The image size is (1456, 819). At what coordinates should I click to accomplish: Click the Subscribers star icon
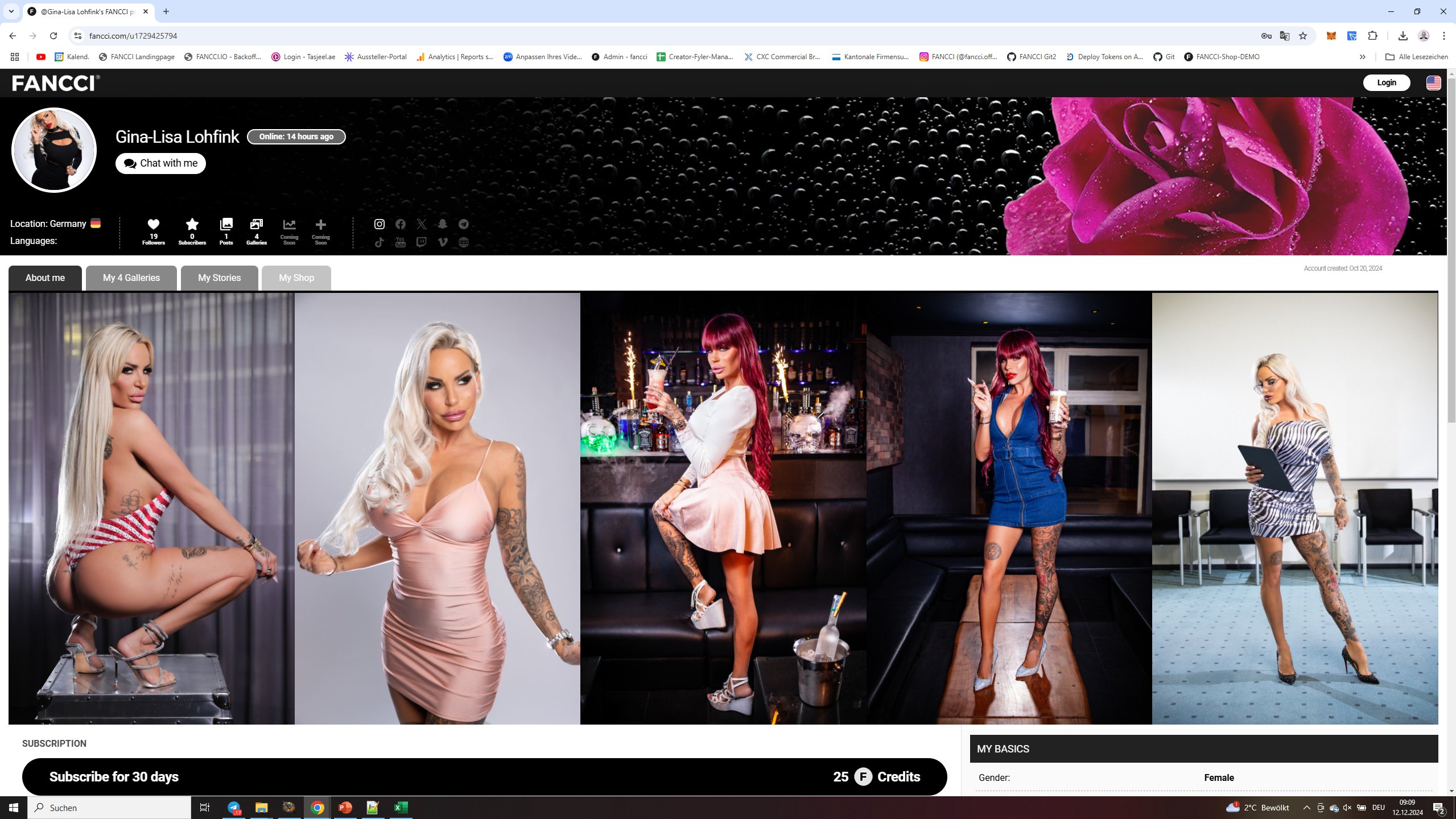click(192, 224)
